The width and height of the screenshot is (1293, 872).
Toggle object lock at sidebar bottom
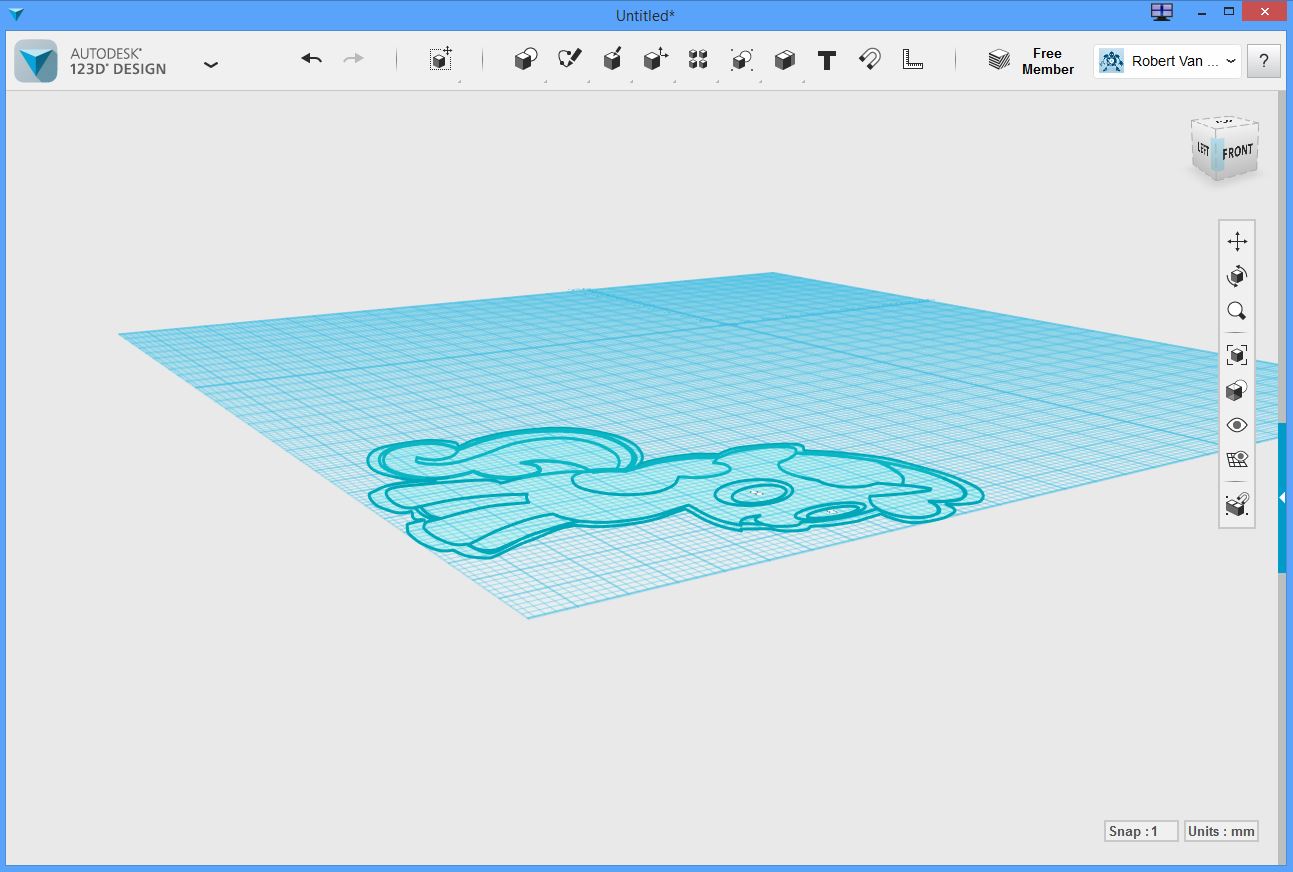[1237, 505]
